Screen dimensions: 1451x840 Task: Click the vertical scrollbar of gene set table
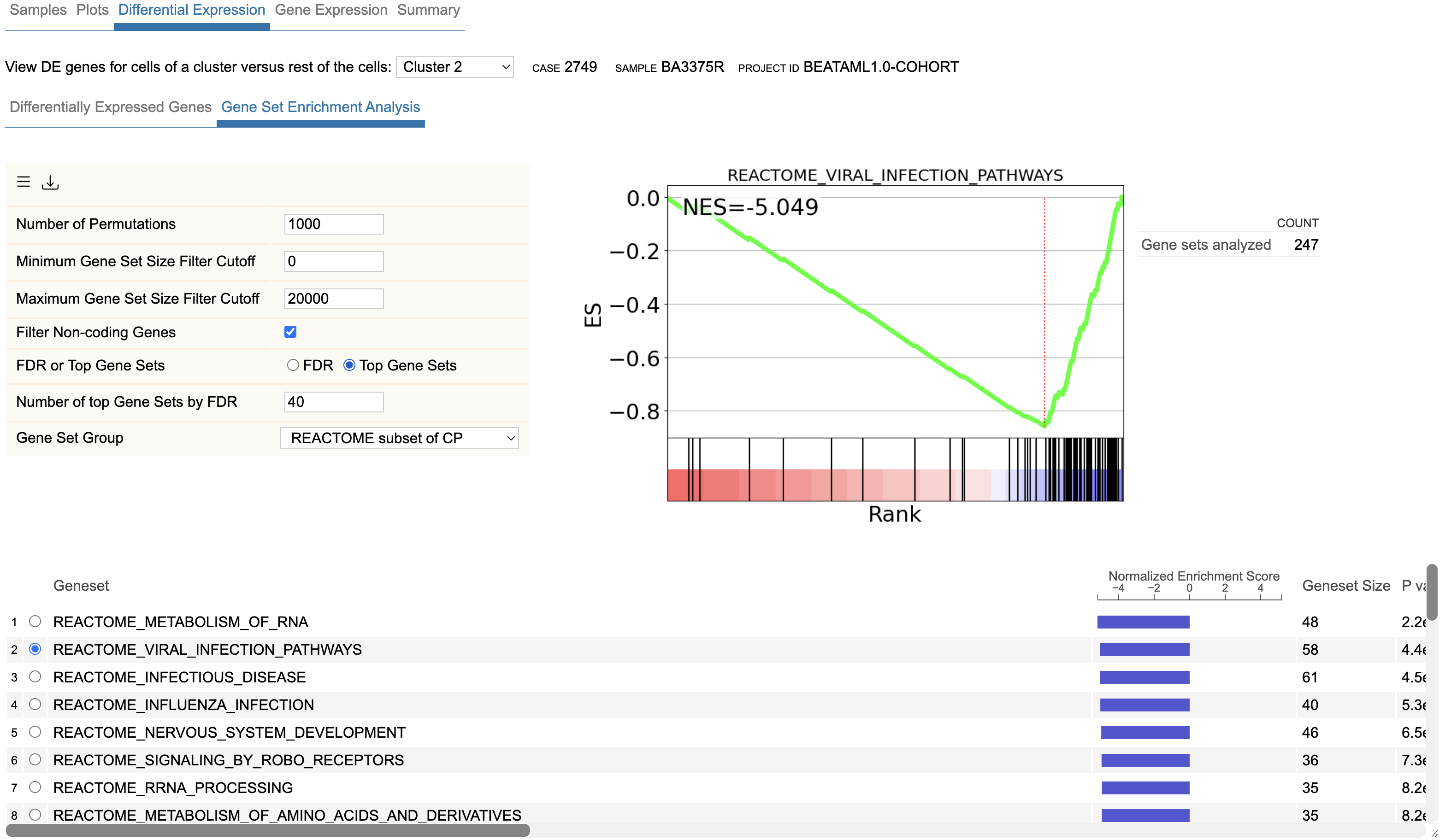[x=1432, y=593]
